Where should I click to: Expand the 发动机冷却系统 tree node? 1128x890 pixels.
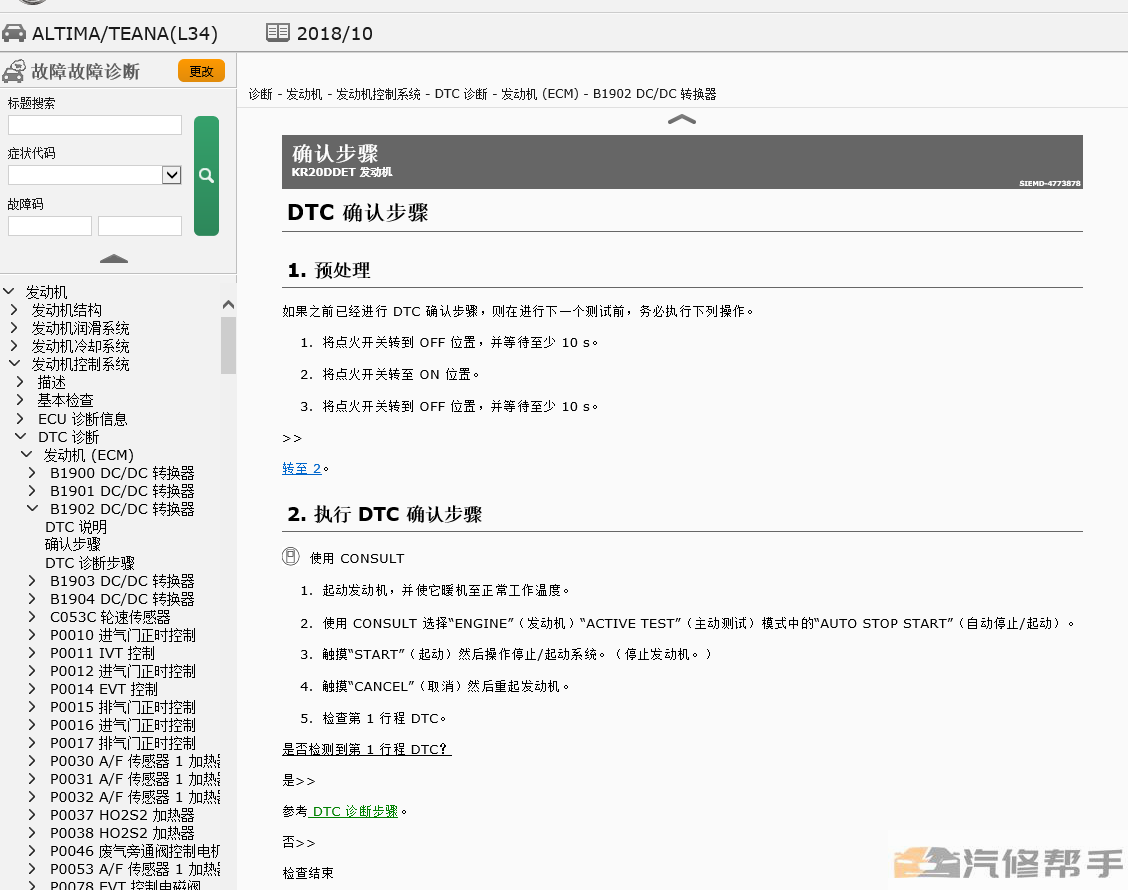(14, 346)
